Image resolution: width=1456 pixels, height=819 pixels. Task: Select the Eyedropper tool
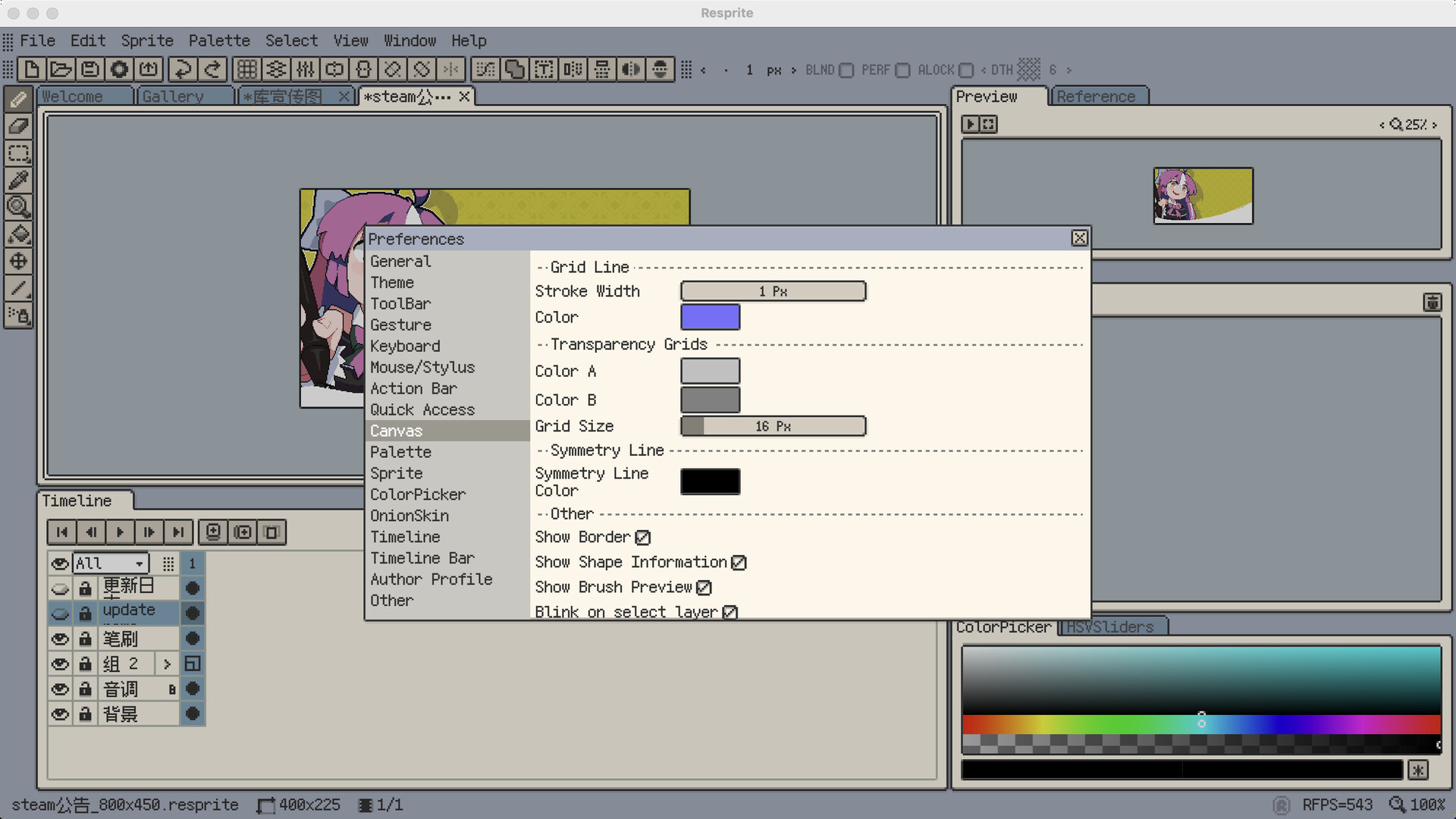pos(18,180)
